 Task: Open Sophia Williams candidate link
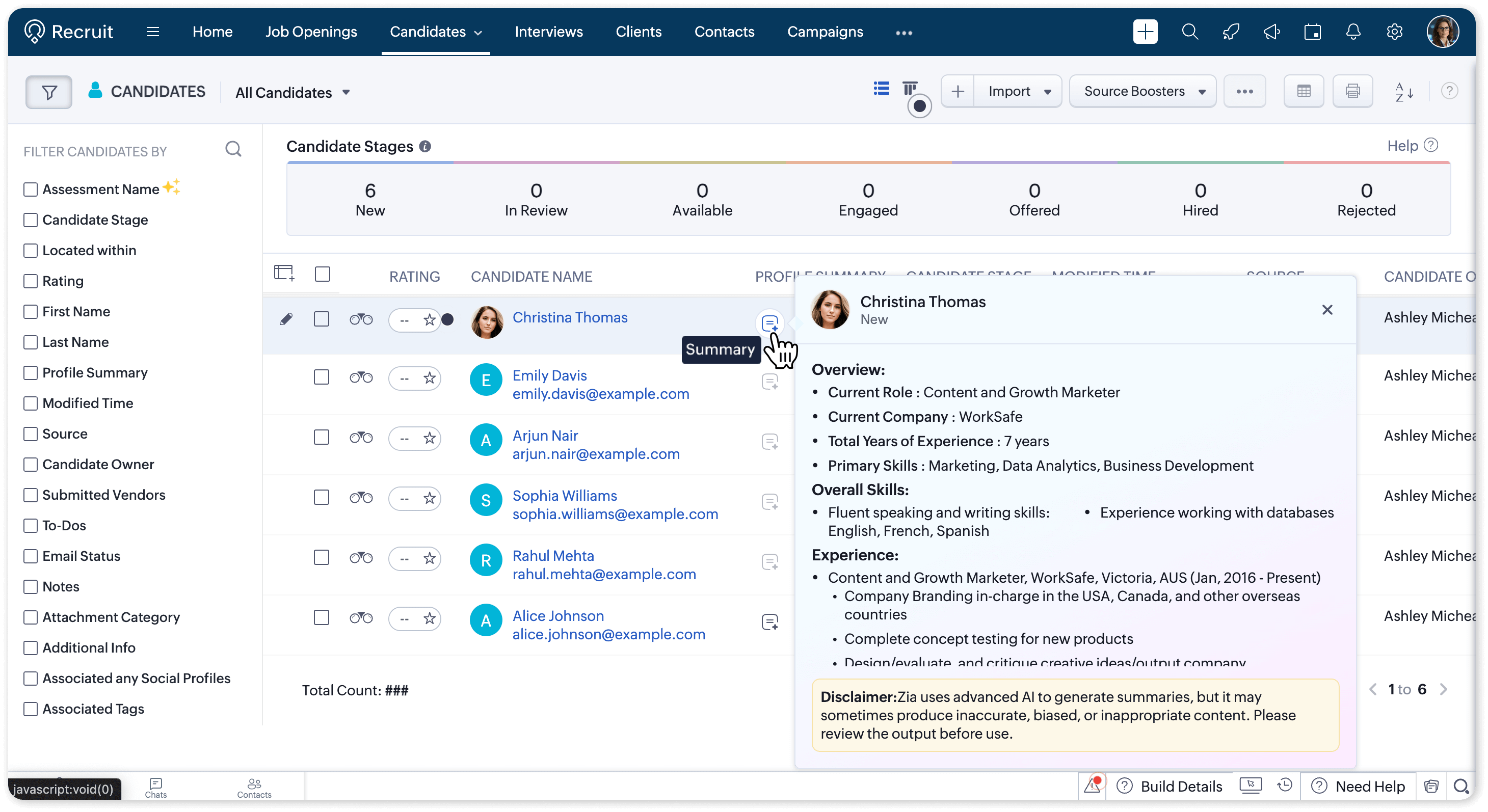(x=564, y=496)
